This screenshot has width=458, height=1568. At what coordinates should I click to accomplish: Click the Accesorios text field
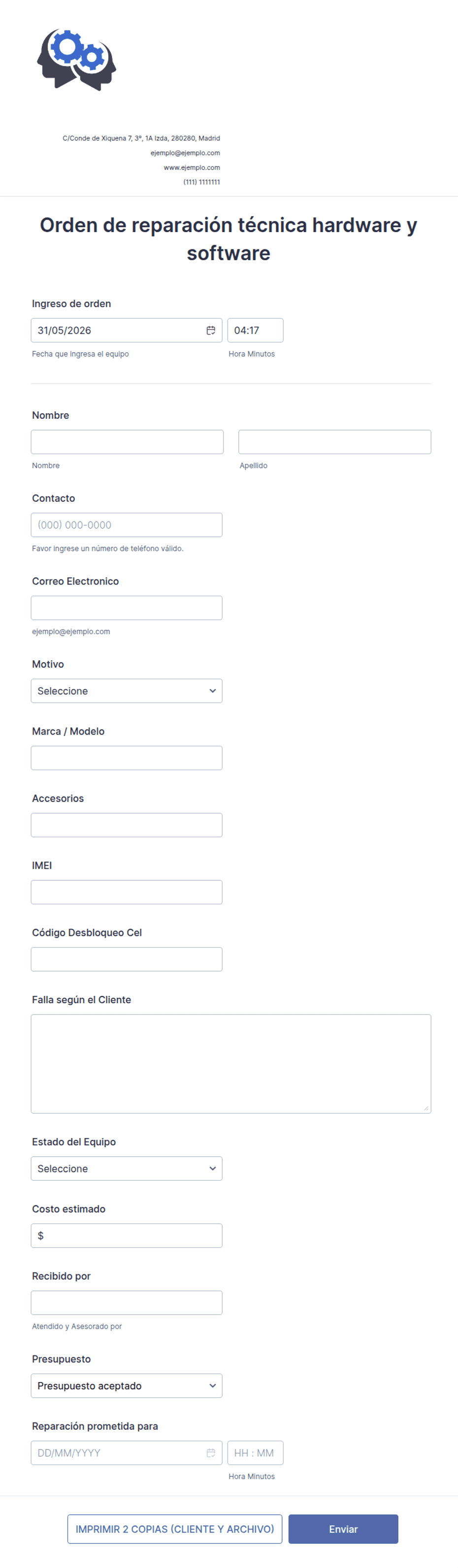[x=127, y=825]
